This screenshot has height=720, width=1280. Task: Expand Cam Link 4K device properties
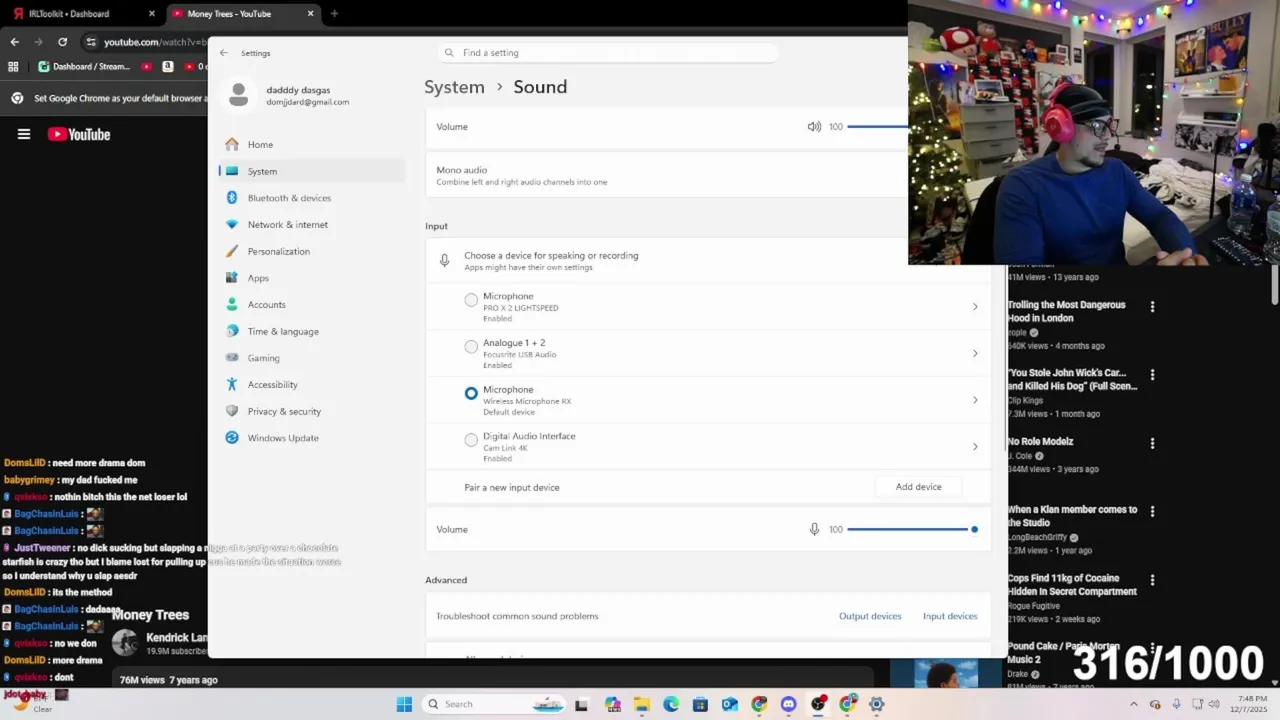[975, 447]
